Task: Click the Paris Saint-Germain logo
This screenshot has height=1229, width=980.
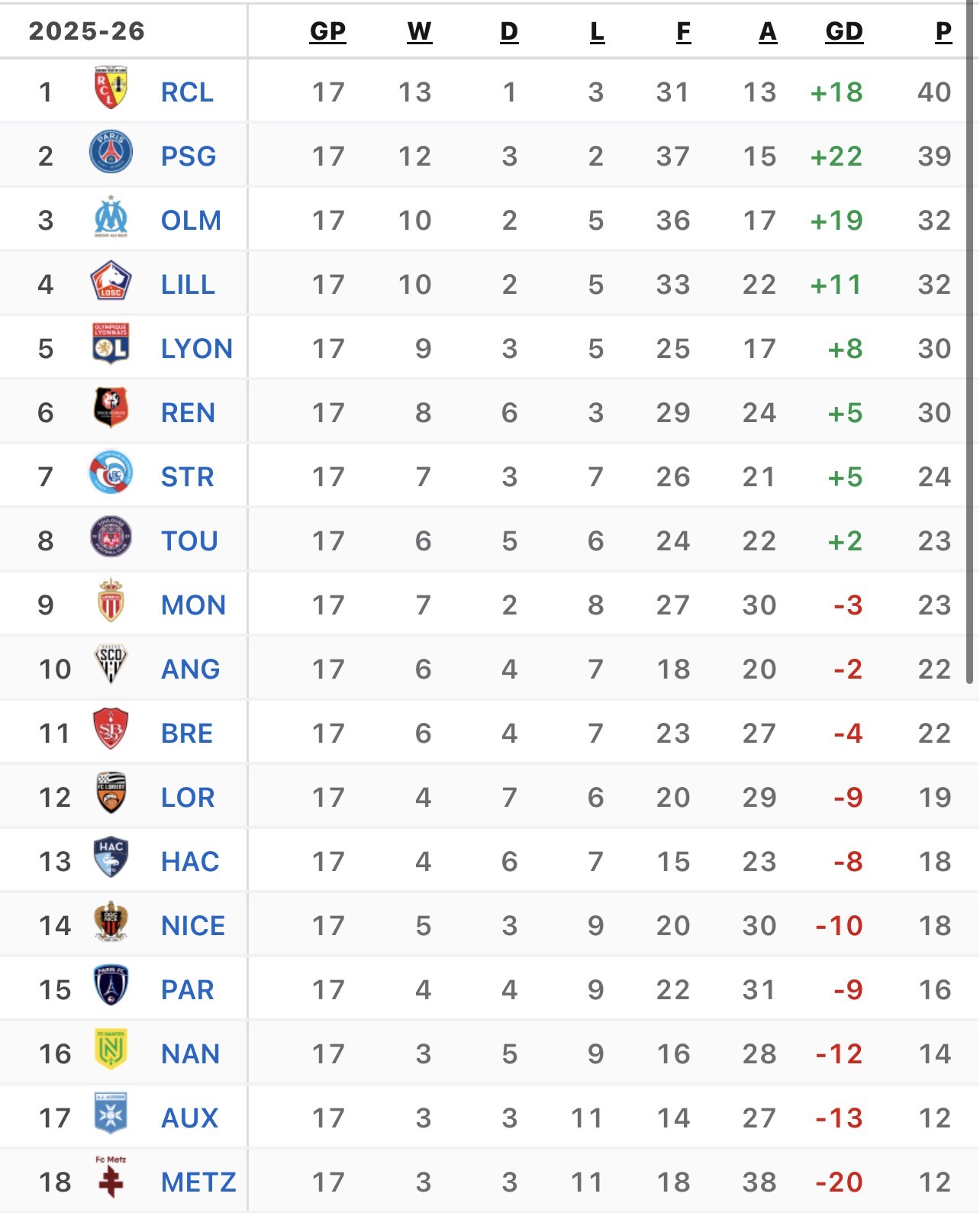Action: coord(111,152)
